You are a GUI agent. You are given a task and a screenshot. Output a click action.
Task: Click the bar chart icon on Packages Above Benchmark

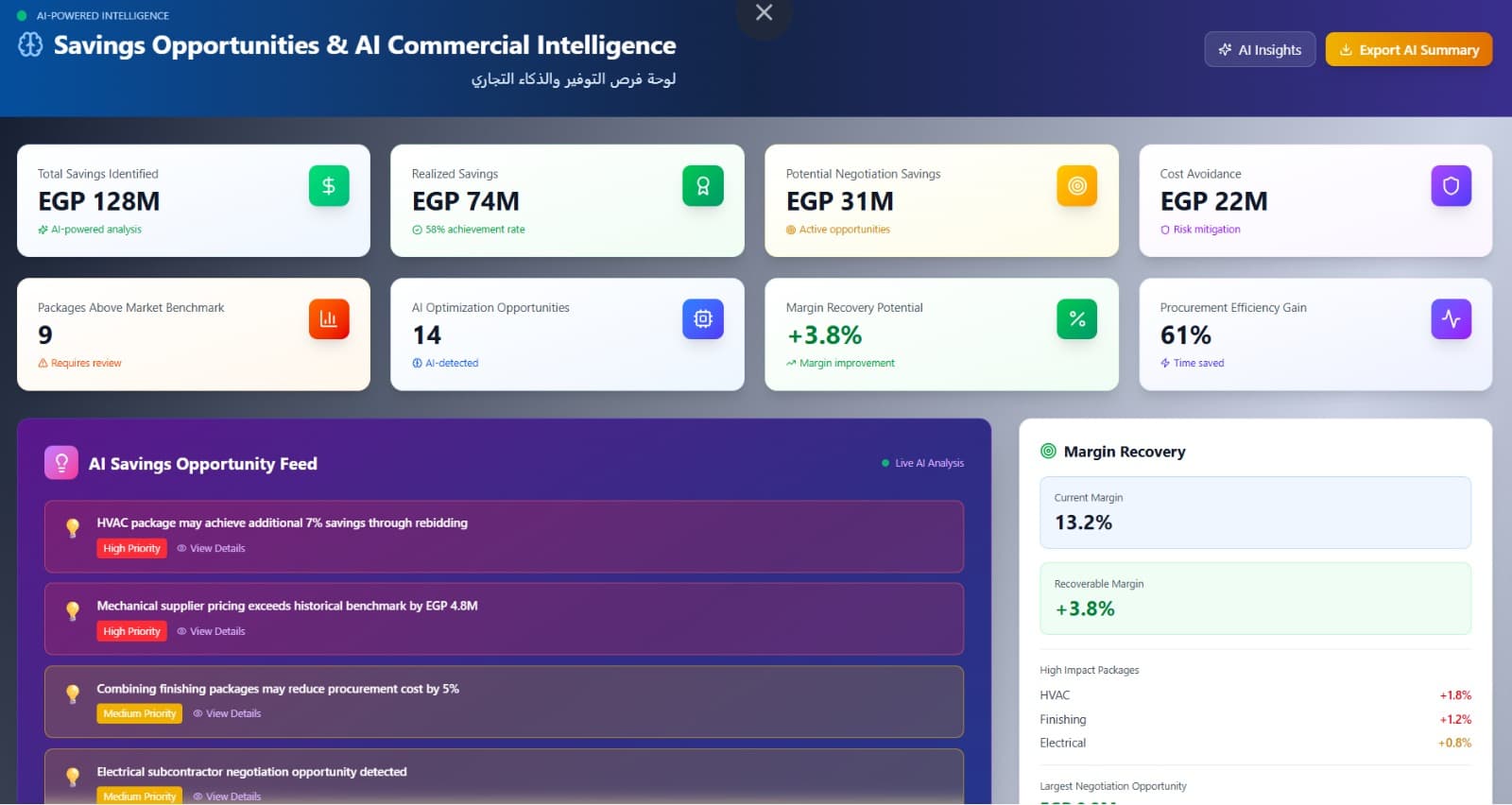pos(329,319)
